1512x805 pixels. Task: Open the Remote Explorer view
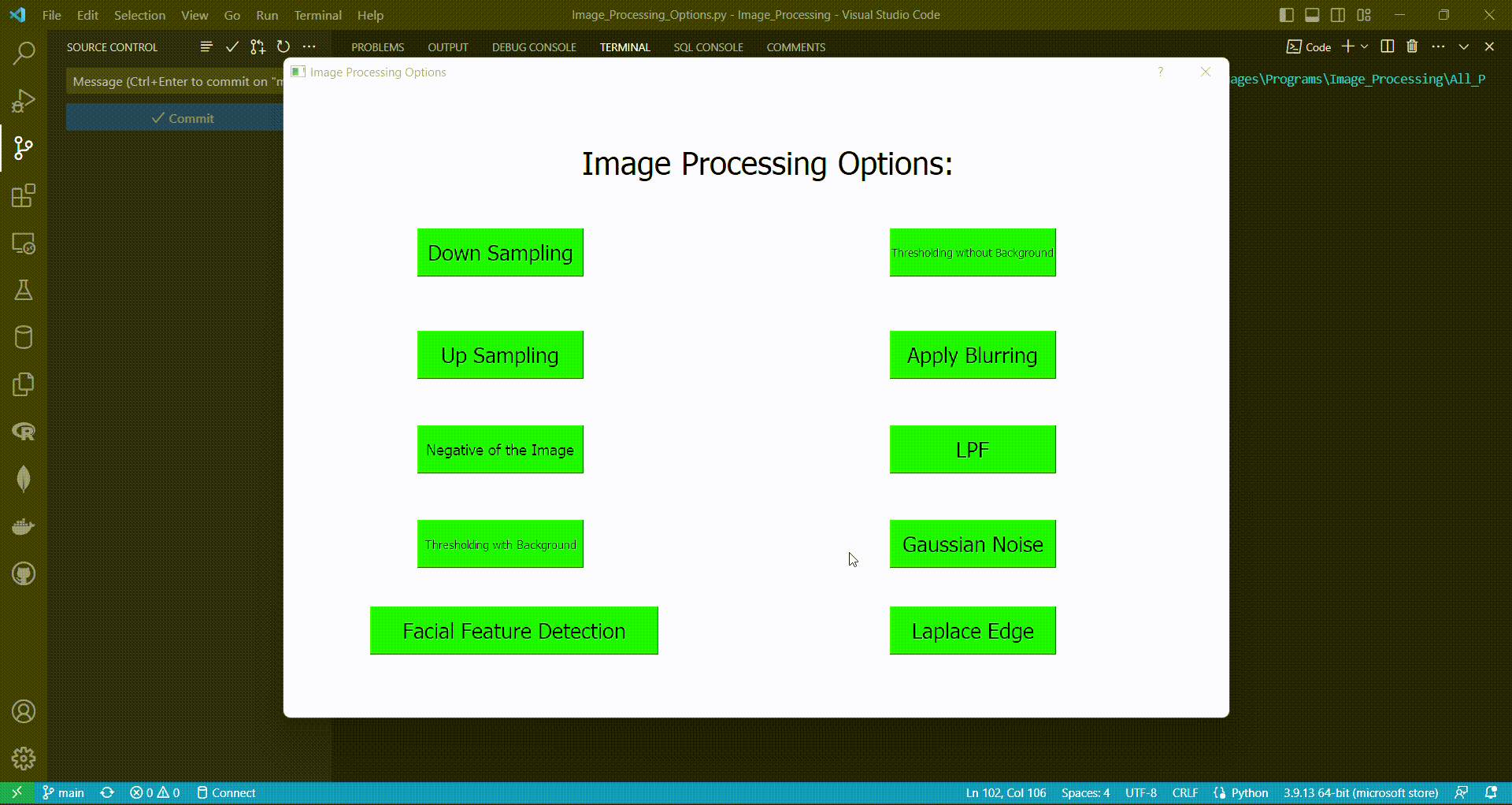[23, 243]
